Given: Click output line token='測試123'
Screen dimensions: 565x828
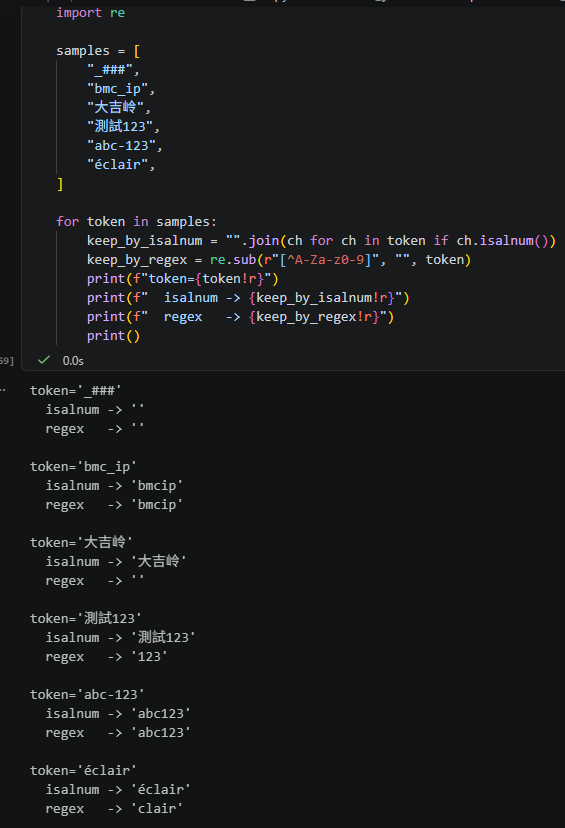Looking at the screenshot, I should pyautogui.click(x=86, y=618).
